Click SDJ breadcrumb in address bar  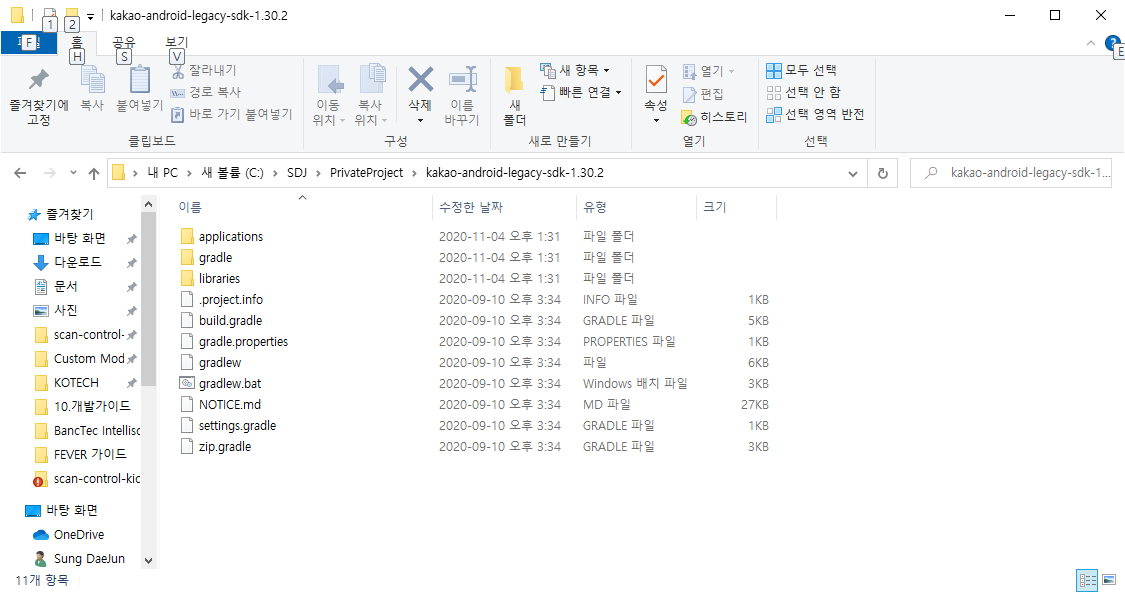(296, 173)
